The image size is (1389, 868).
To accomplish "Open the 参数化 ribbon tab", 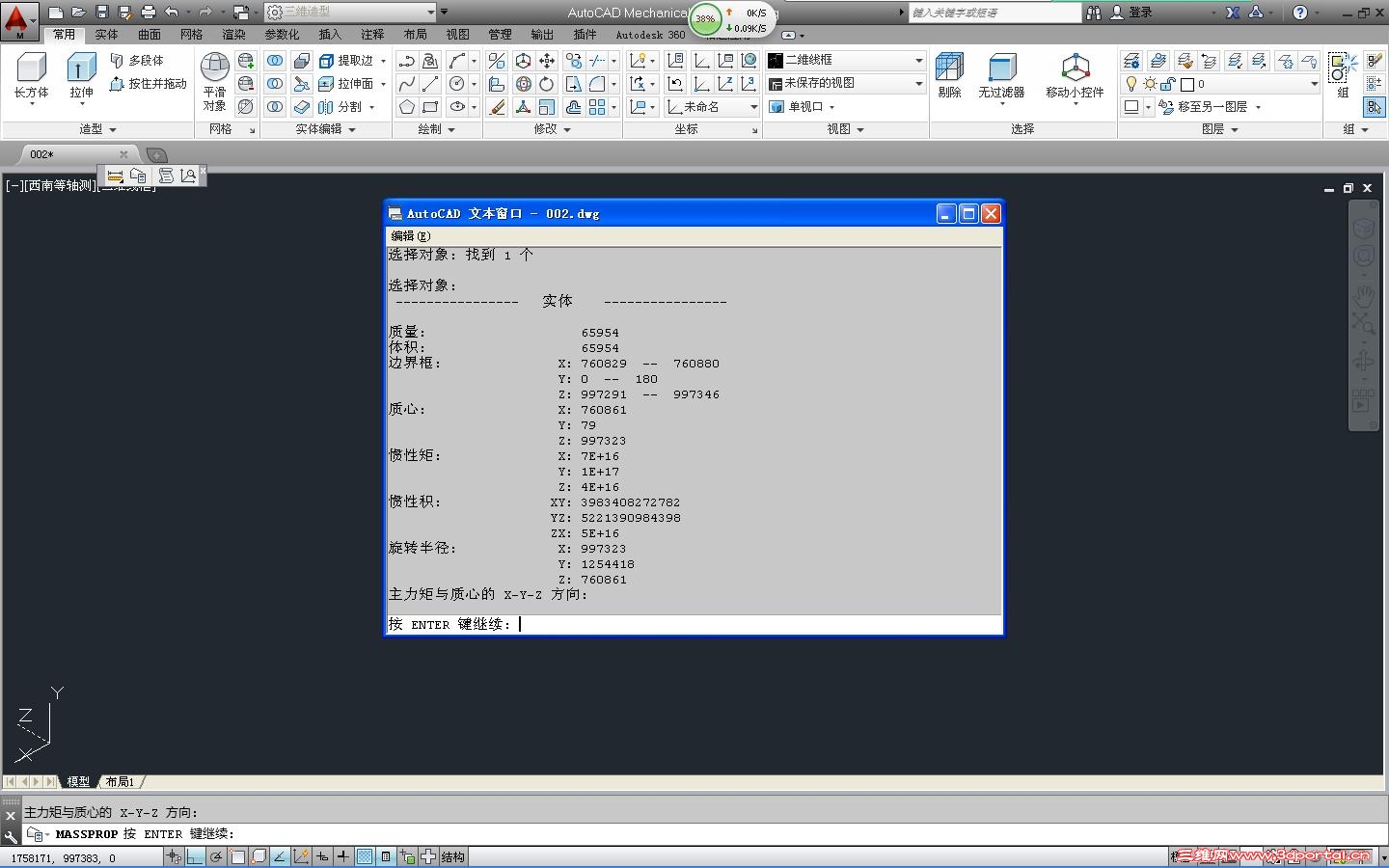I will pyautogui.click(x=282, y=35).
